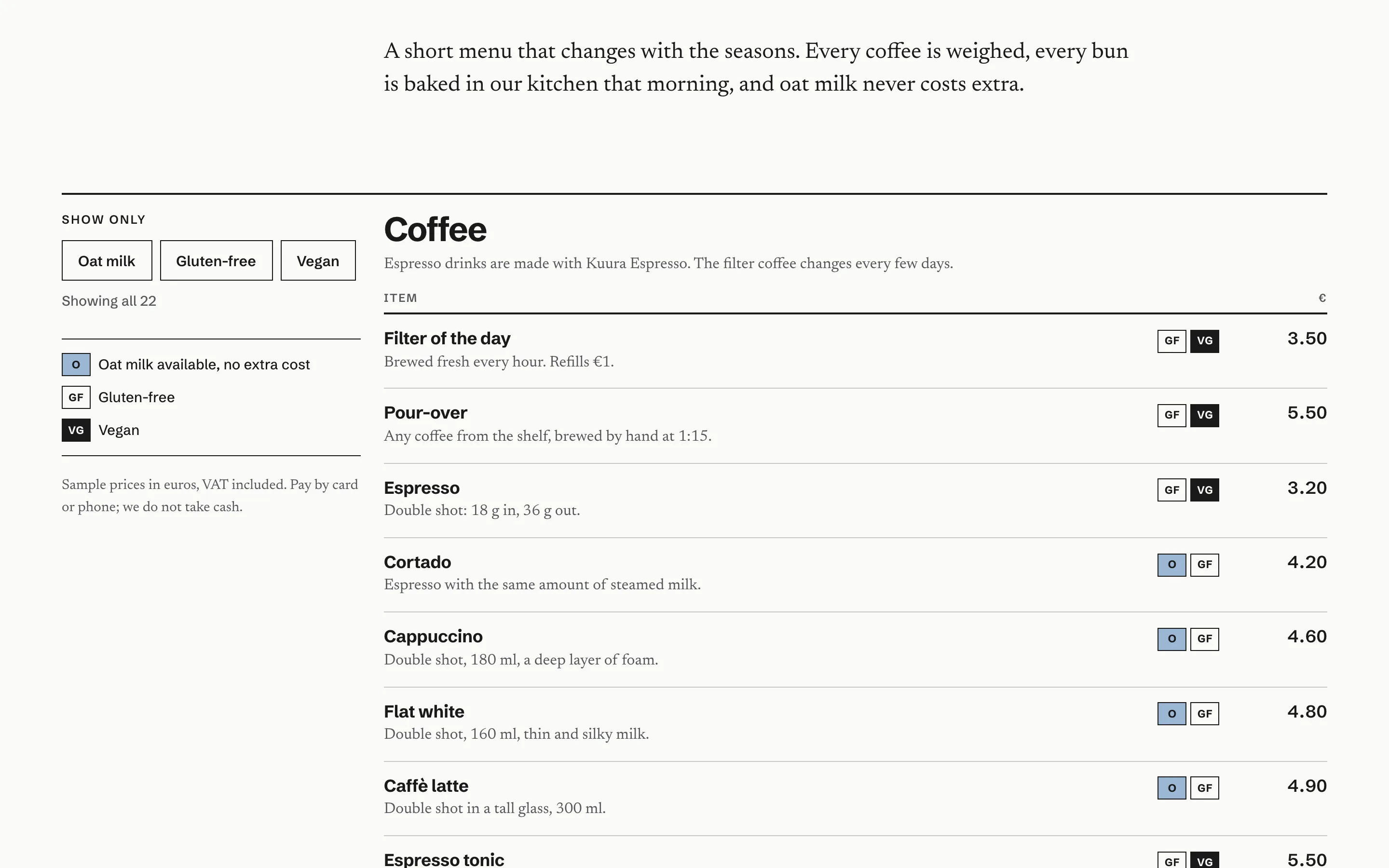Click the 'Pour-over' item name

[x=425, y=413]
